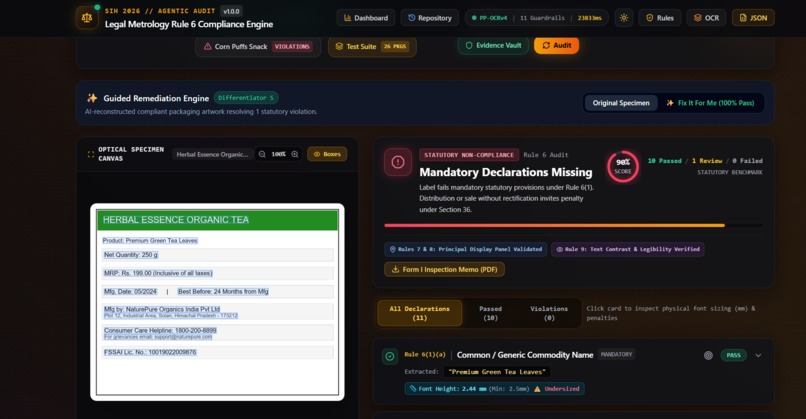Image resolution: width=806 pixels, height=419 pixels.
Task: Select the Passed (10) tab
Action: (x=490, y=313)
